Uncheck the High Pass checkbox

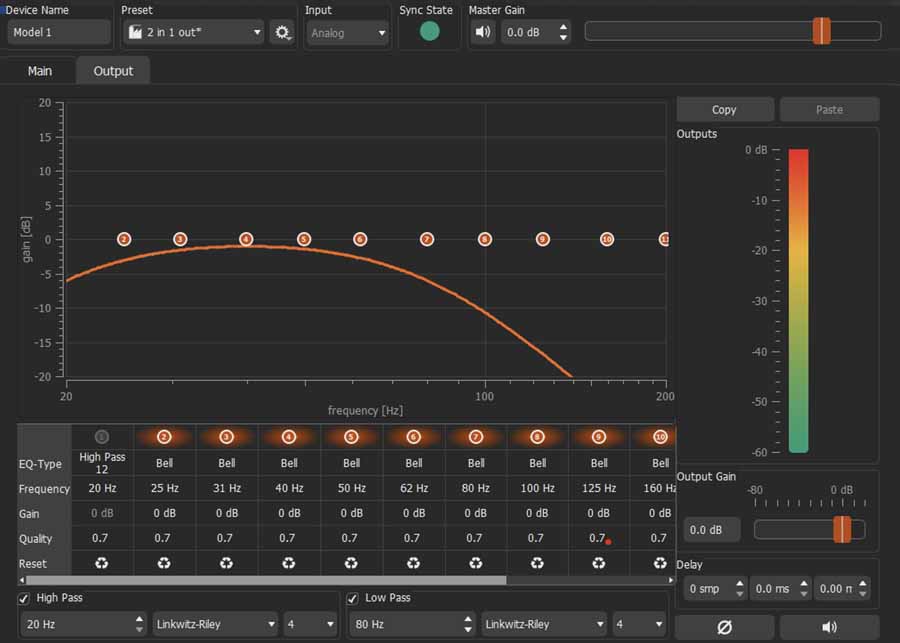tap(24, 599)
